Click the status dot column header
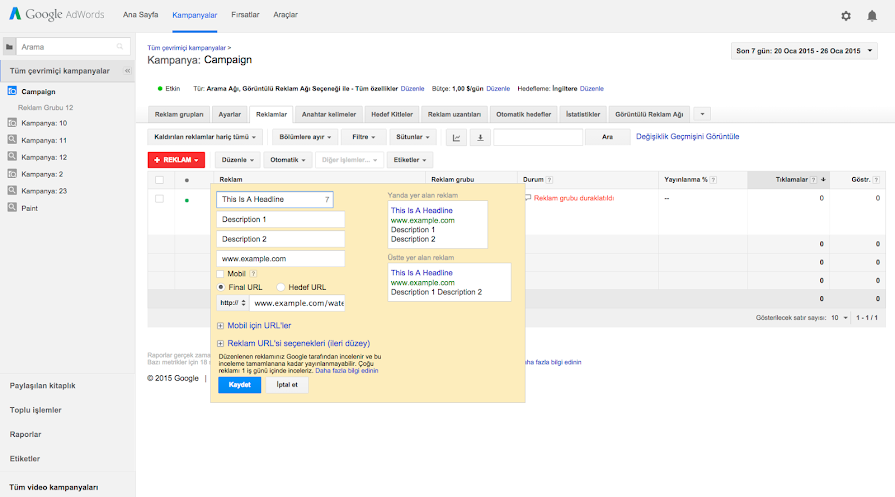This screenshot has height=497, width=895. click(187, 180)
